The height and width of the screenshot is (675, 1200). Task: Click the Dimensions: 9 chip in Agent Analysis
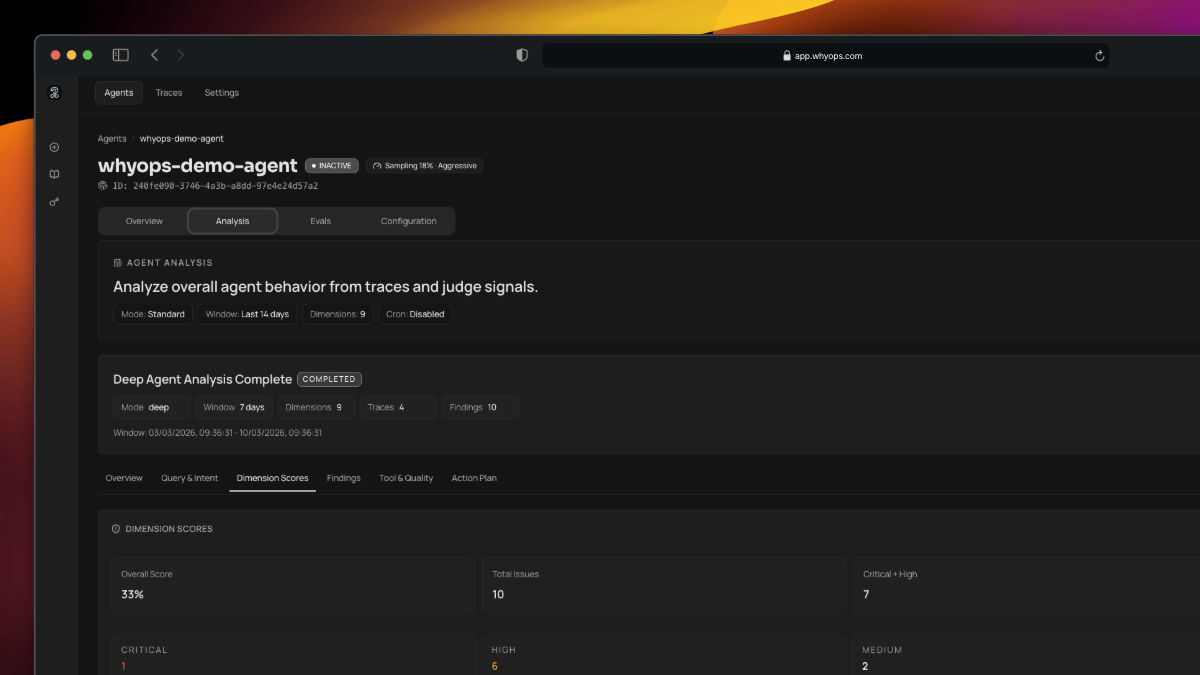point(337,314)
